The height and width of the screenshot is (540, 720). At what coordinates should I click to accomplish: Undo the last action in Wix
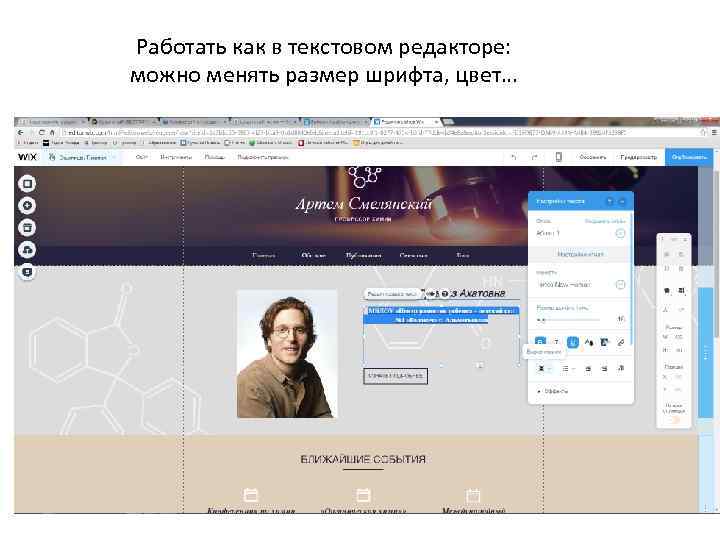point(514,157)
